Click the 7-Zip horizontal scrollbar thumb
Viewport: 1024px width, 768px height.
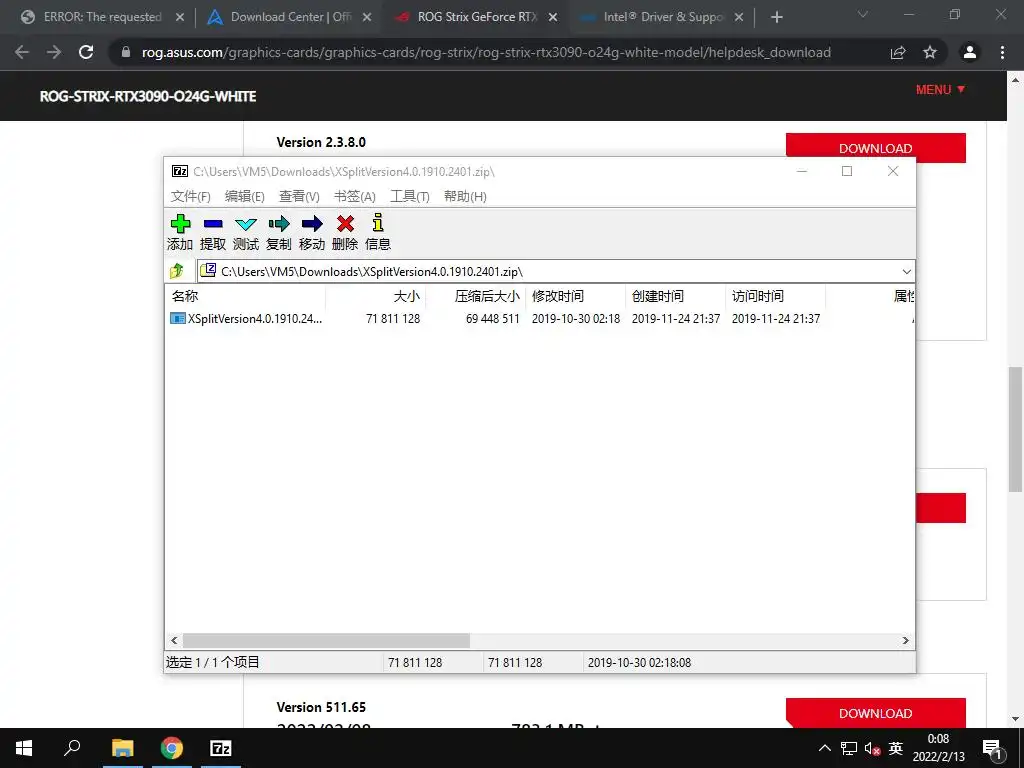326,641
